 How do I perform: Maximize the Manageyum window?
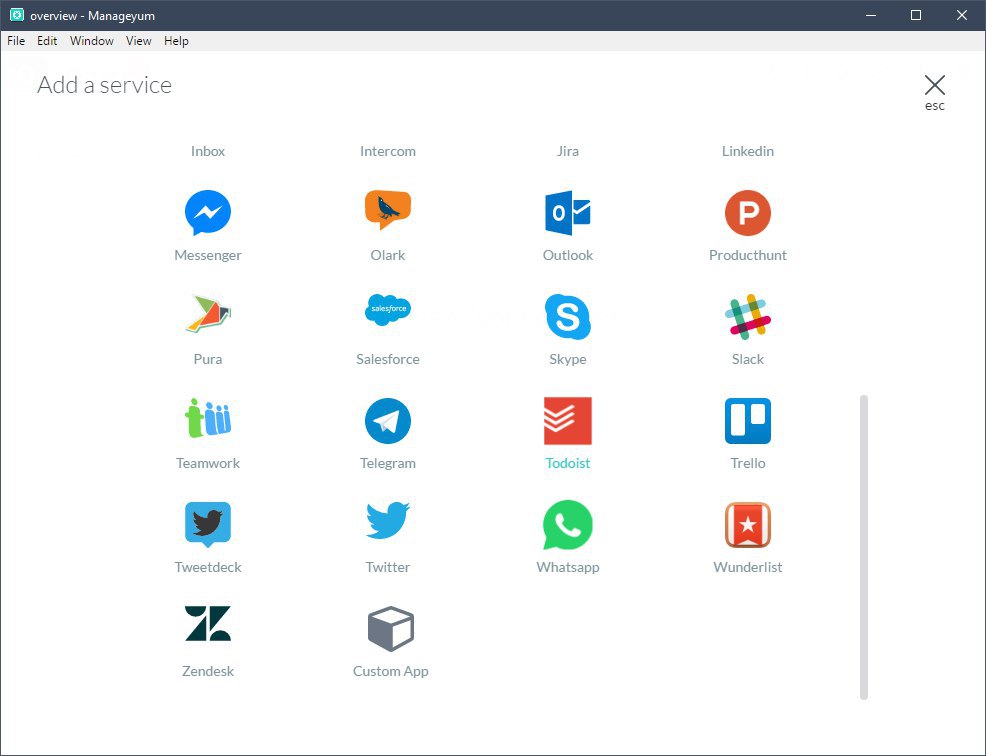point(916,15)
